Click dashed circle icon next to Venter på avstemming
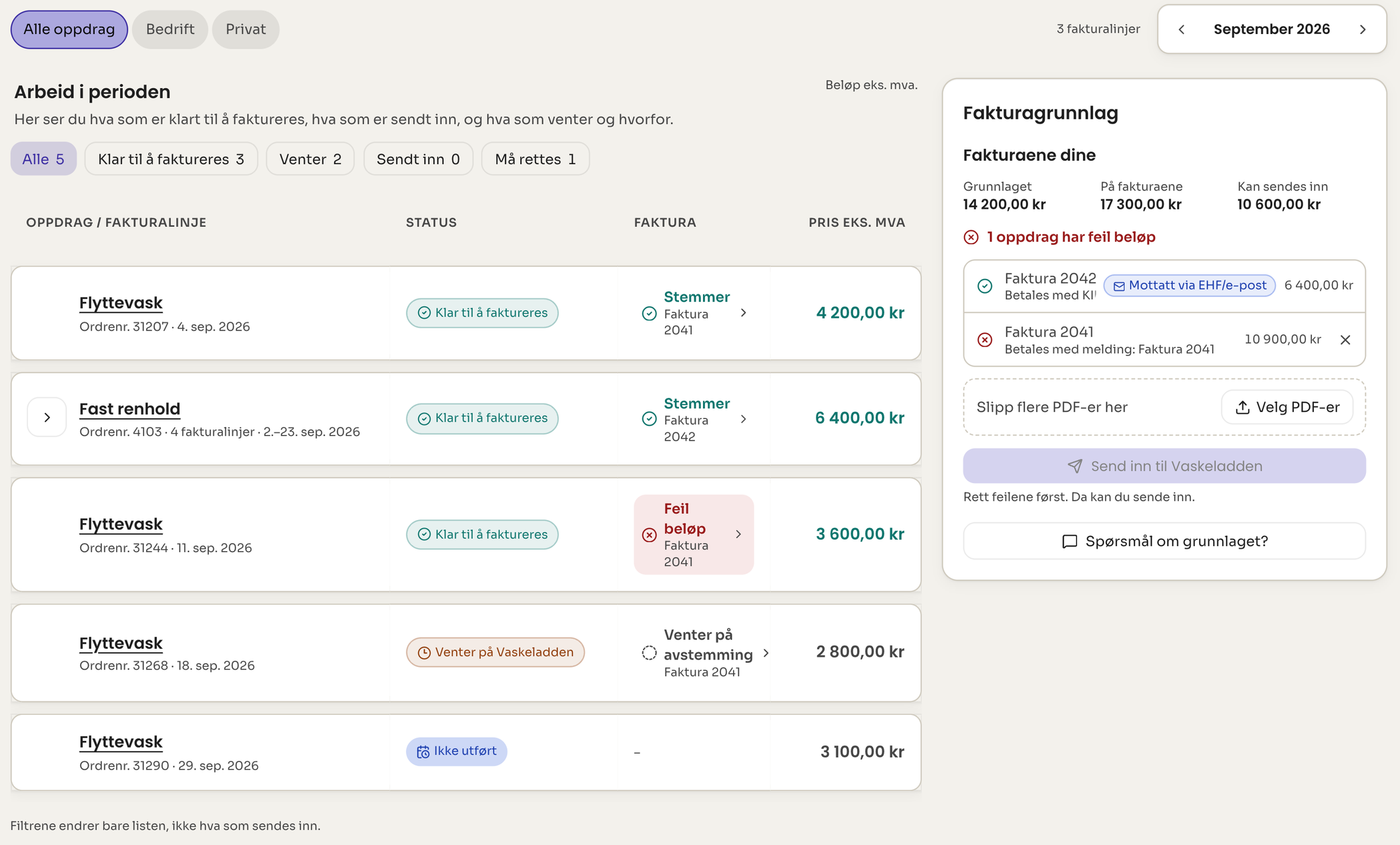Screen dimensions: 1400x845 click(649, 653)
